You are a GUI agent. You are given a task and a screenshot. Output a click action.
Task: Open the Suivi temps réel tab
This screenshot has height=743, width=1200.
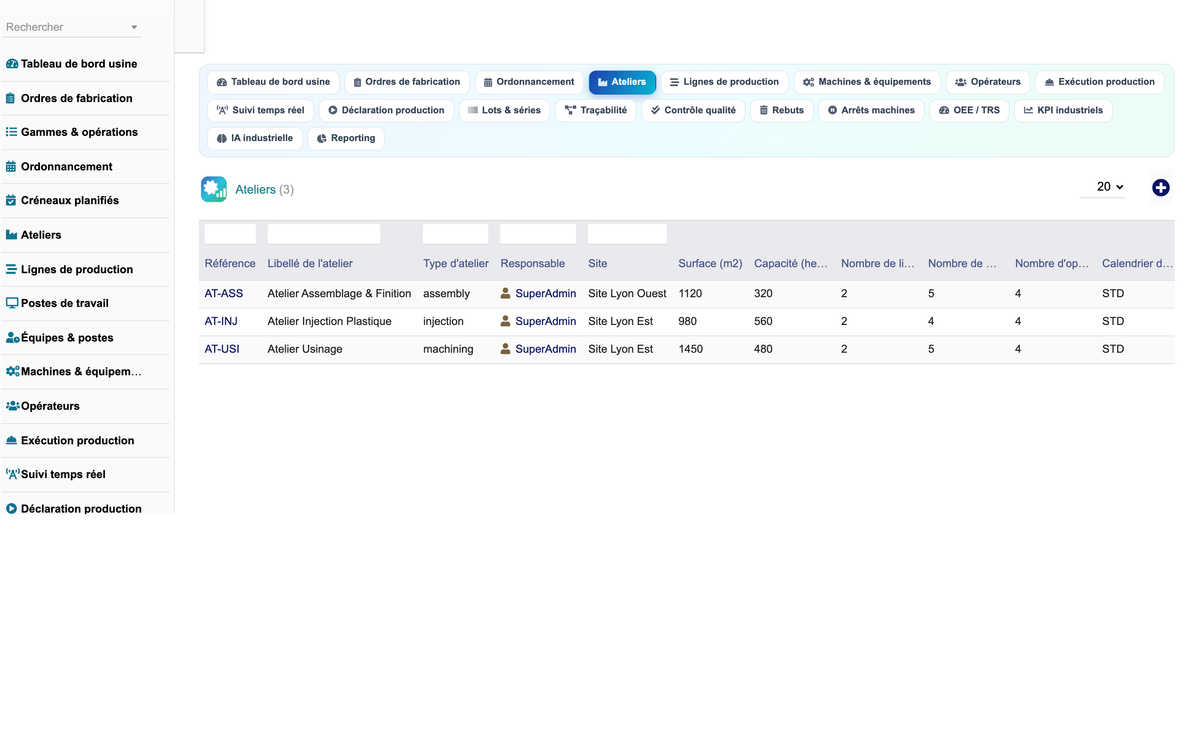[260, 110]
